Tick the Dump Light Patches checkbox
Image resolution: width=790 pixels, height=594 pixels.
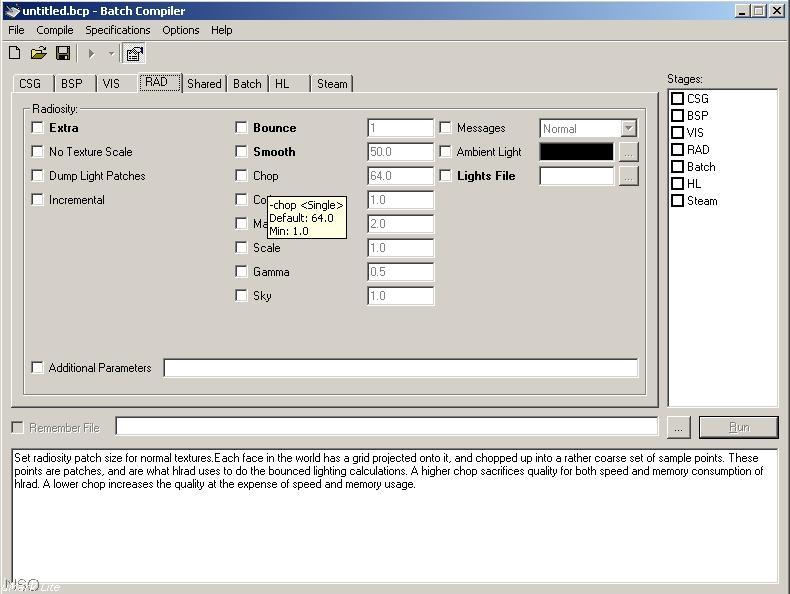[37, 175]
